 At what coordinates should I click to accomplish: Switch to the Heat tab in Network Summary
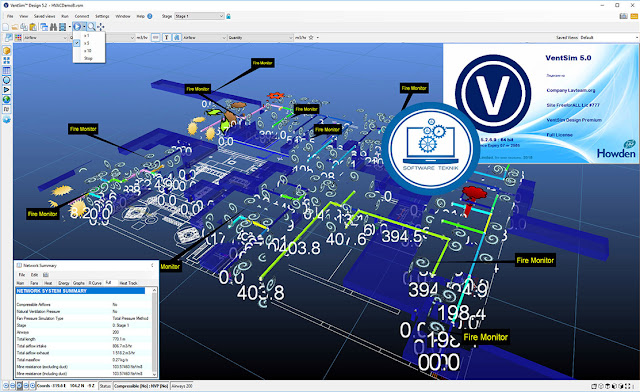point(48,283)
